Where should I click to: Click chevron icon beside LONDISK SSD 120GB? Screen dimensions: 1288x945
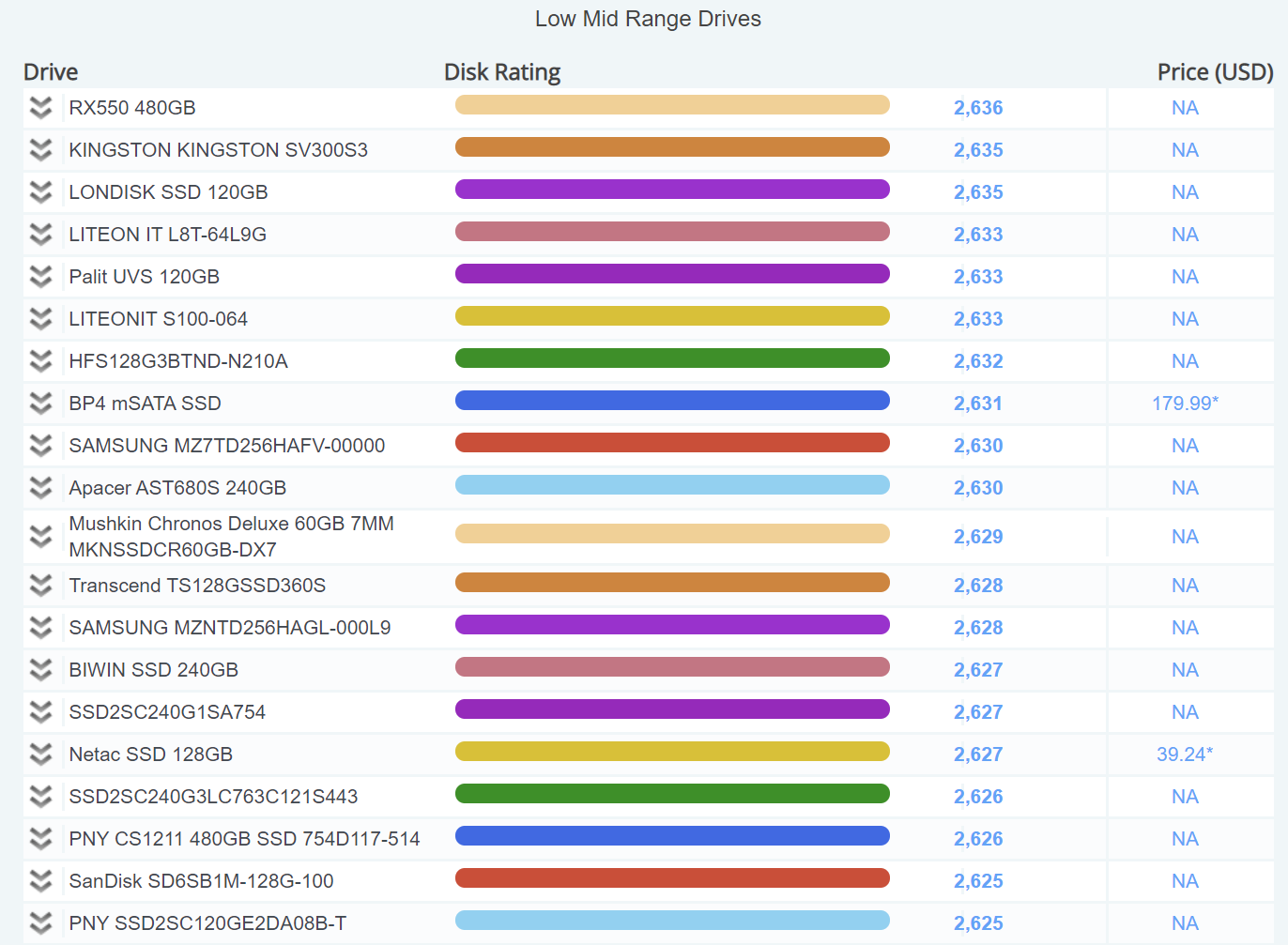(40, 192)
